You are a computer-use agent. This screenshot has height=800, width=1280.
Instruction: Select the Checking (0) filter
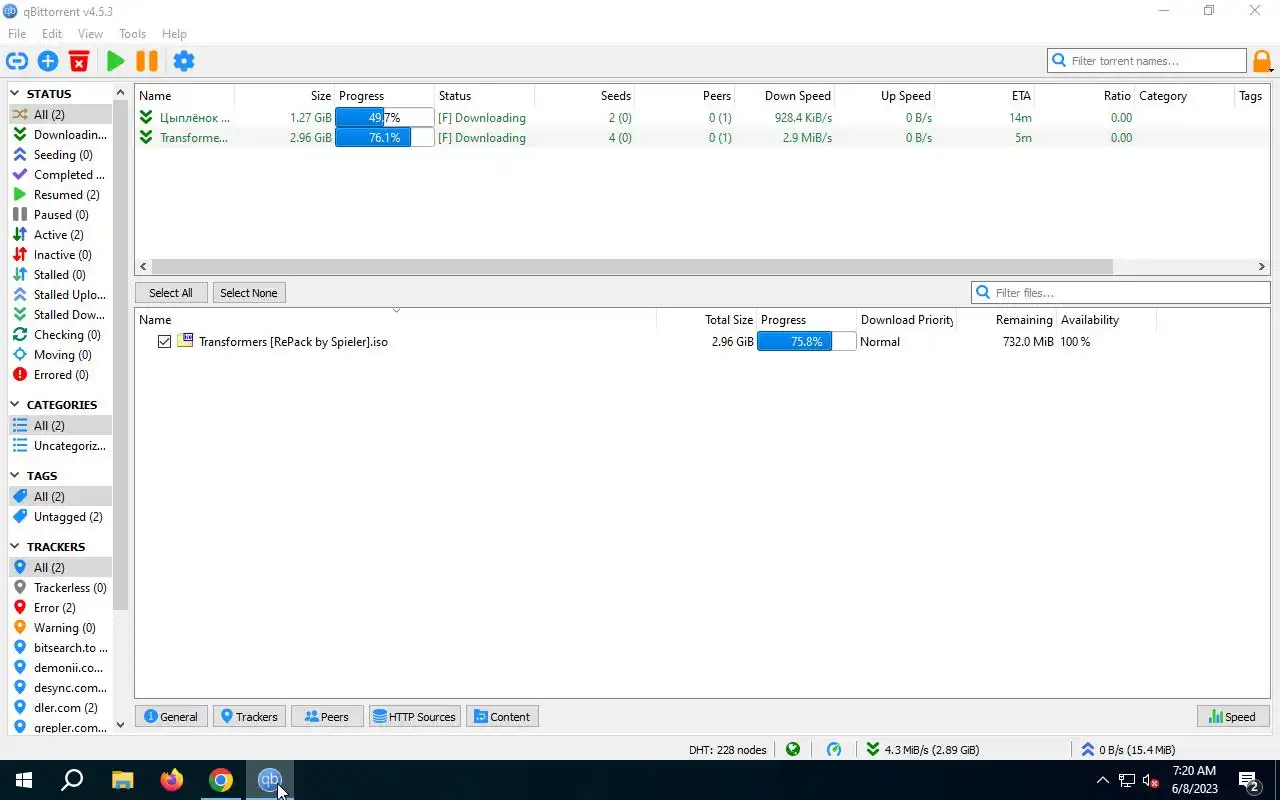tap(60, 335)
